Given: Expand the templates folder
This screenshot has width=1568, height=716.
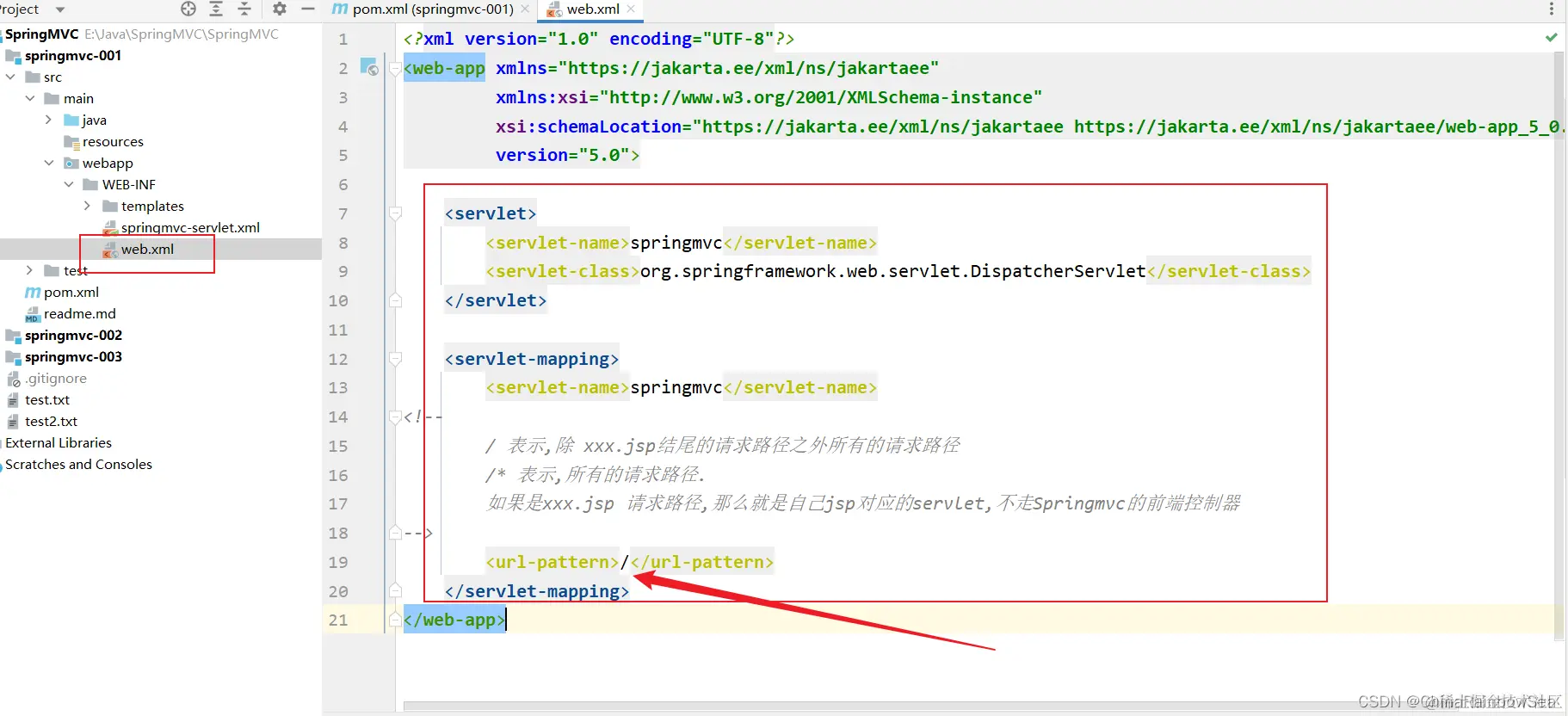Looking at the screenshot, I should pos(88,206).
